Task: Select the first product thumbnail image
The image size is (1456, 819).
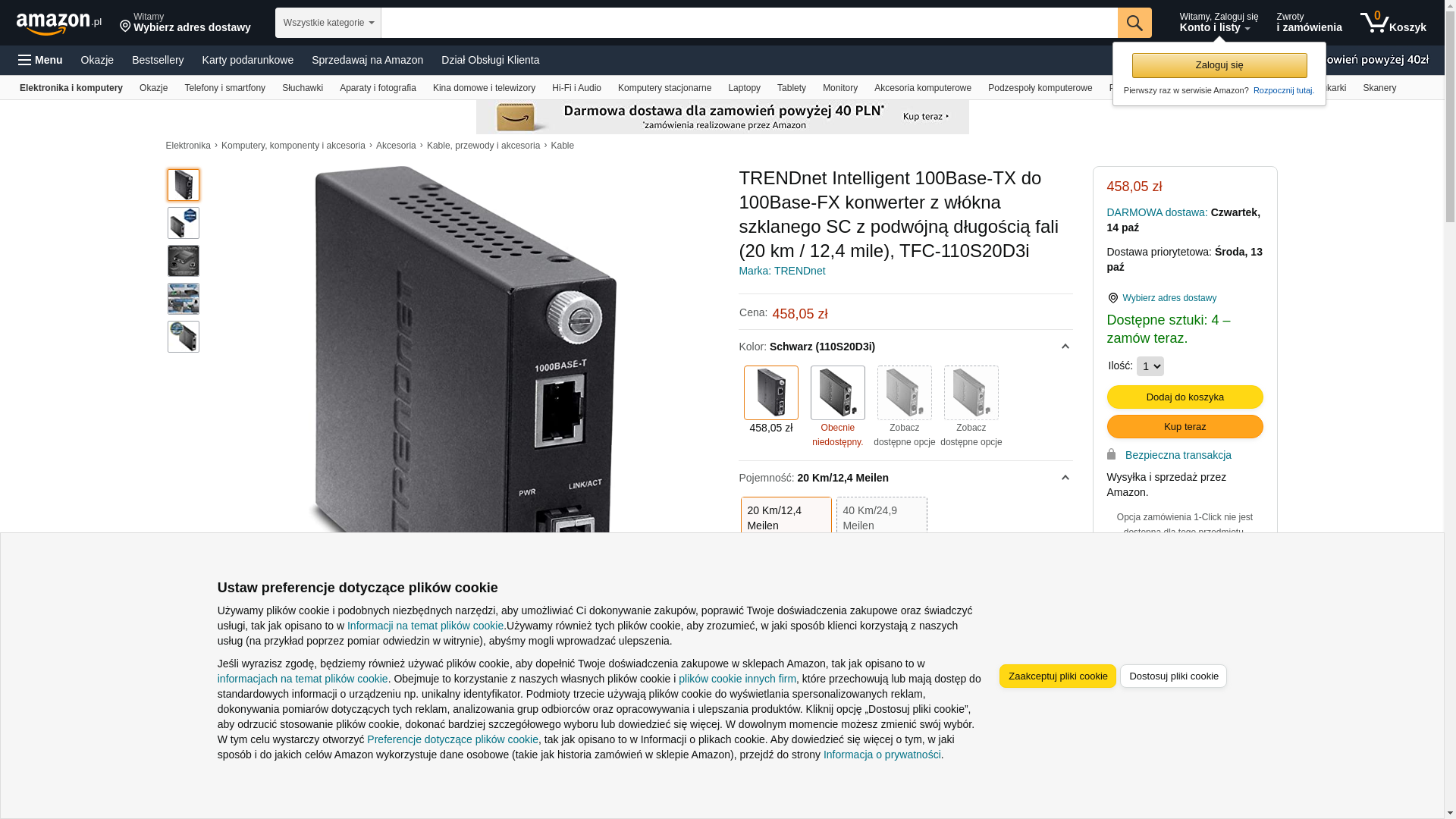Action: pos(184,185)
